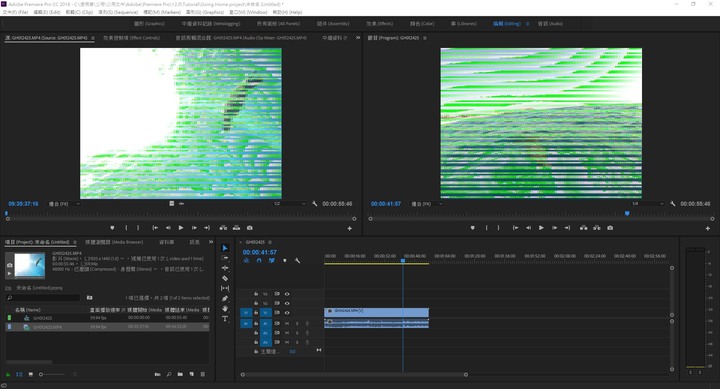Open timeline display settings wrench
The width and height of the screenshot is (720, 389).
pos(298,260)
